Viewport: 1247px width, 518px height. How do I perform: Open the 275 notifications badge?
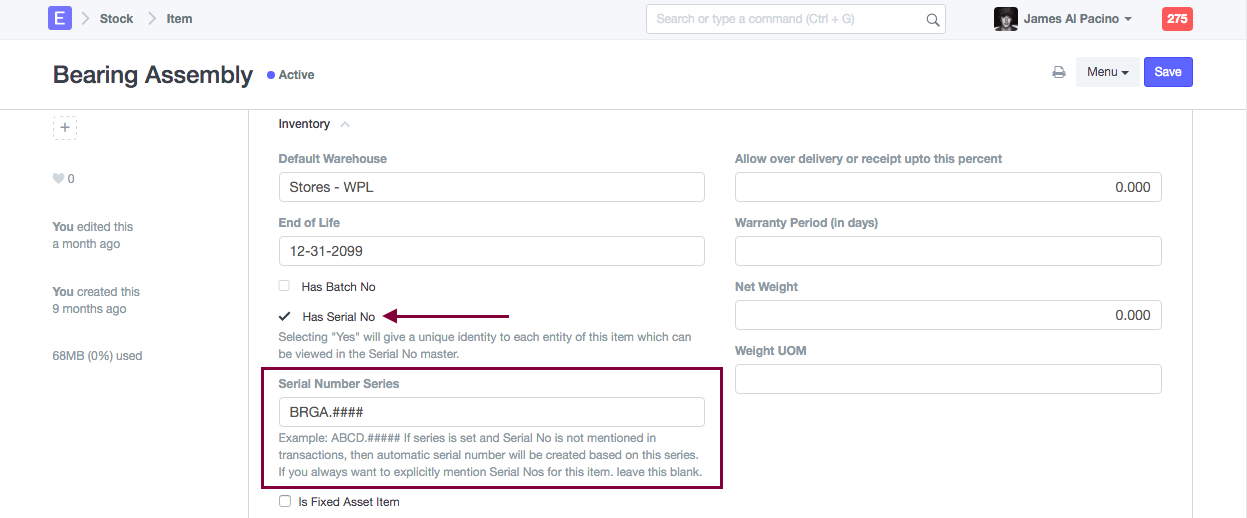tap(1177, 19)
